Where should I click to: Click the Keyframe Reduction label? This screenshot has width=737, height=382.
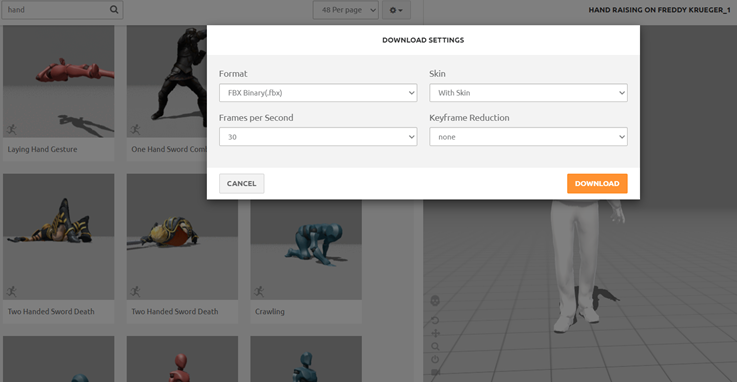(x=469, y=118)
